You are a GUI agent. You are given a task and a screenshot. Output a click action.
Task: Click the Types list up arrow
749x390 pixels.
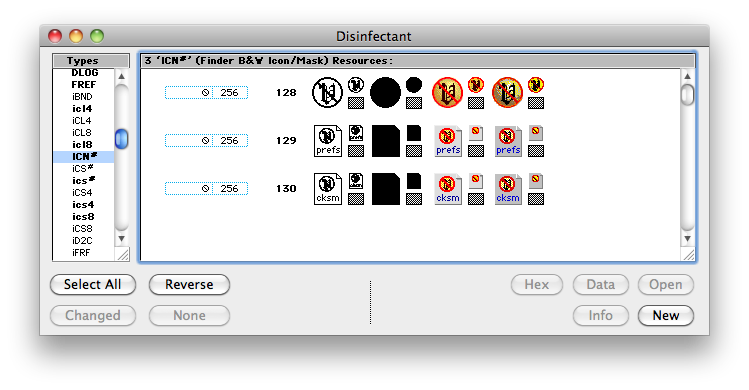pos(122,76)
